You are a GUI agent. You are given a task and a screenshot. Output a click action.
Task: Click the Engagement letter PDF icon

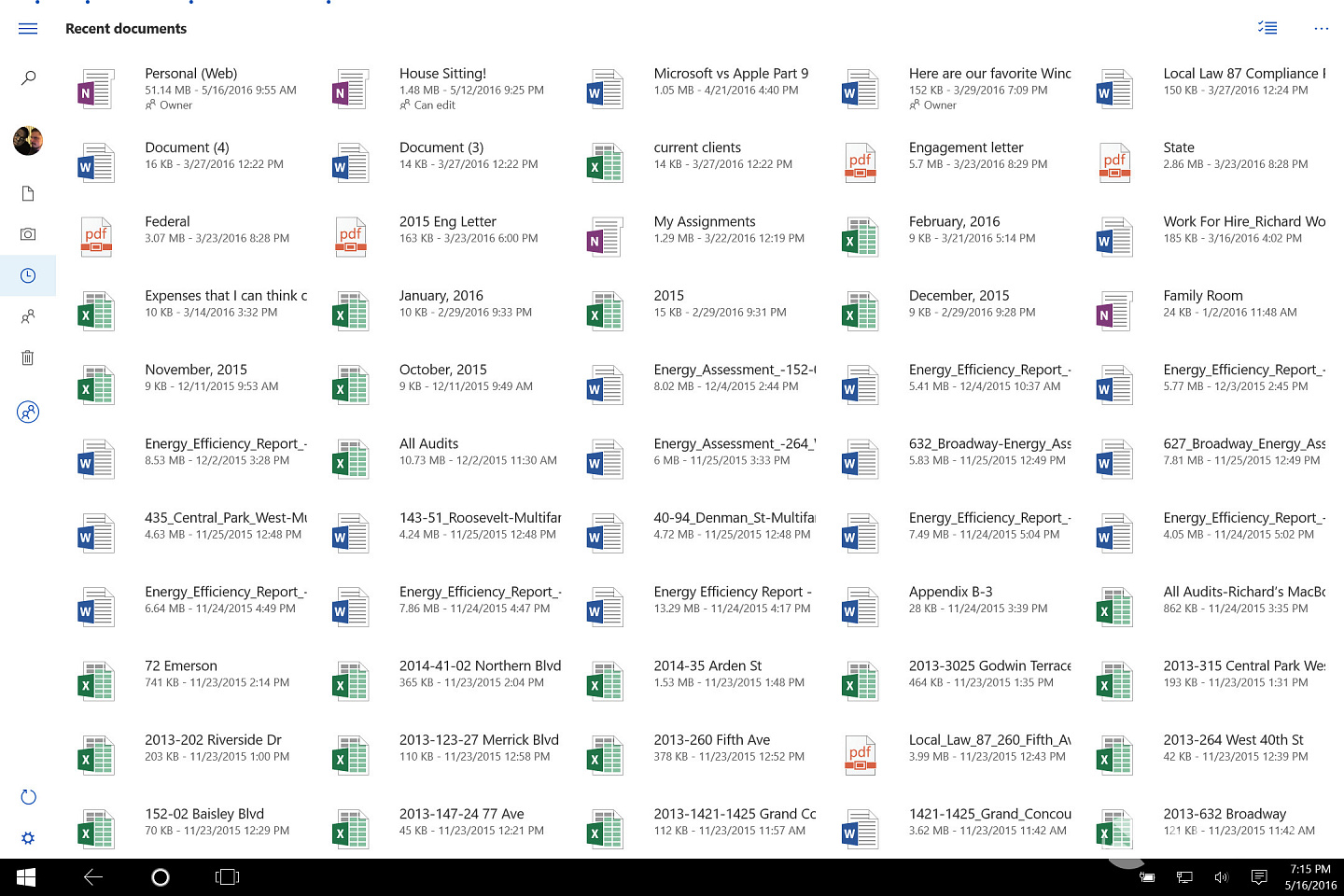click(860, 163)
